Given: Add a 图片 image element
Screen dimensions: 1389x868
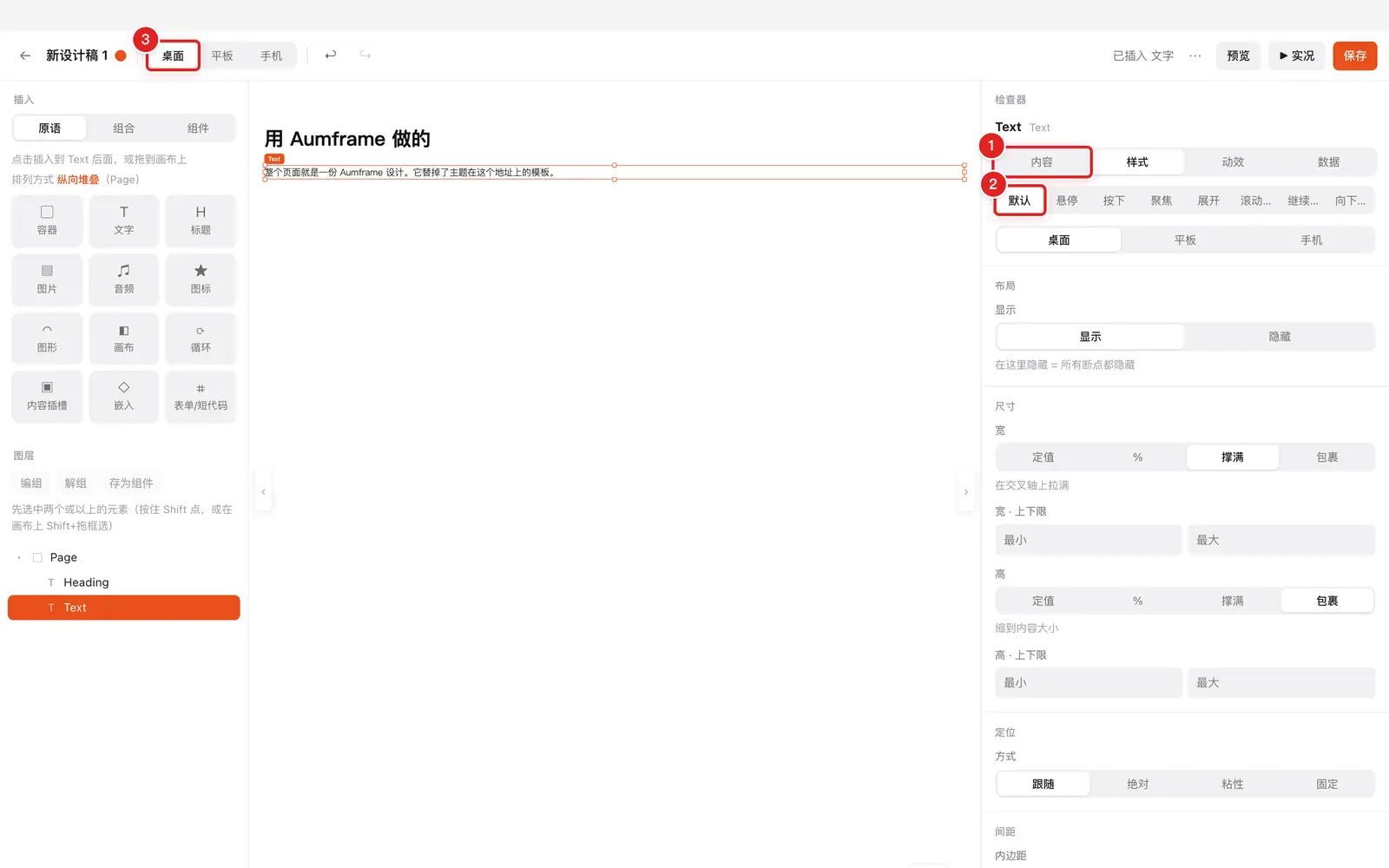Looking at the screenshot, I should pos(47,279).
